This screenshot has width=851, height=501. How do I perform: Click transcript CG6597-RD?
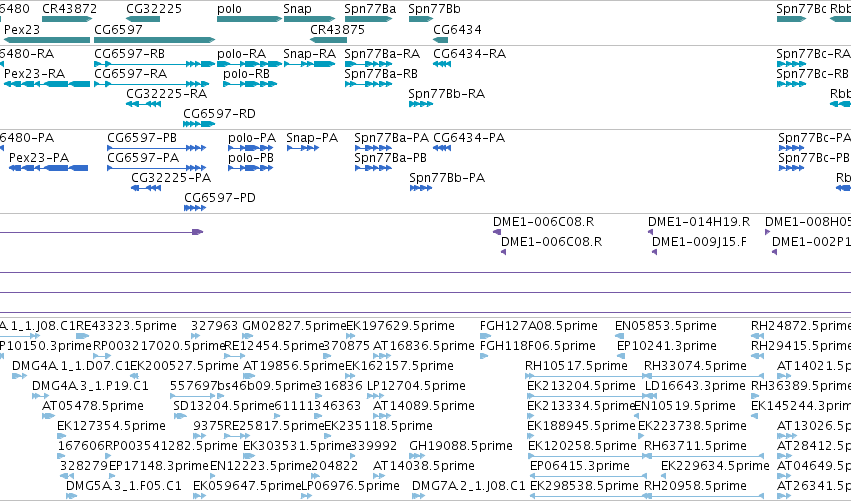point(199,124)
